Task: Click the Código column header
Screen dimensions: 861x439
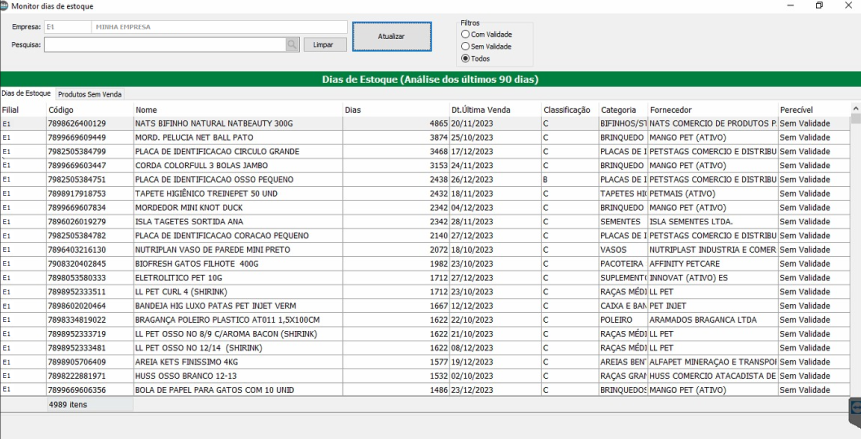Action: 62,109
